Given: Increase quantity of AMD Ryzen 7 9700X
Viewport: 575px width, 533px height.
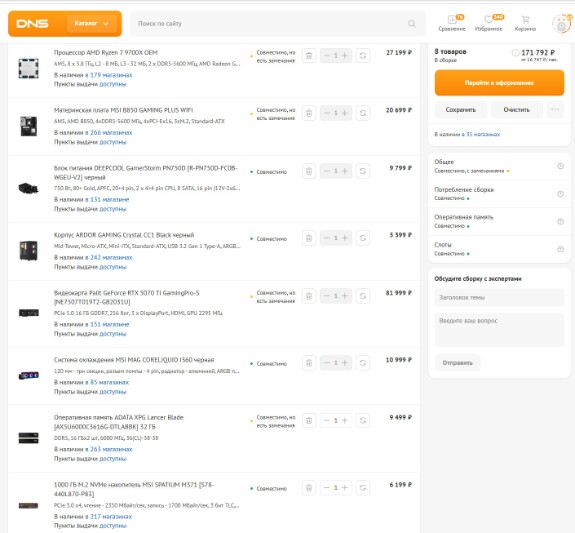Looking at the screenshot, I should [x=345, y=55].
